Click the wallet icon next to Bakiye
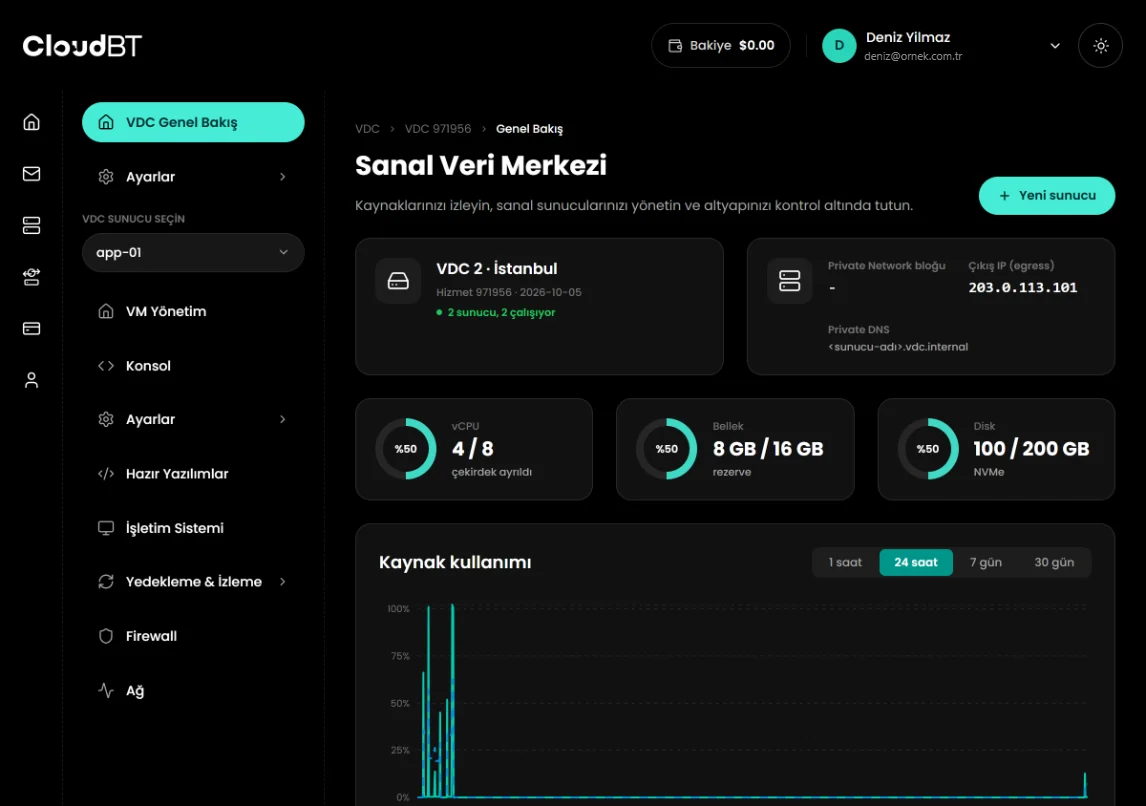Viewport: 1146px width, 806px height. 675,45
